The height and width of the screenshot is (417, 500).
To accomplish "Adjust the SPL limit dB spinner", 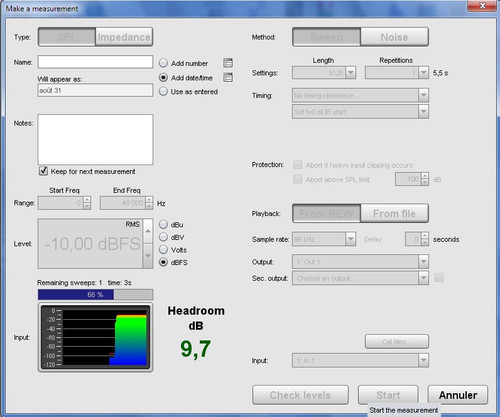I will [425, 179].
